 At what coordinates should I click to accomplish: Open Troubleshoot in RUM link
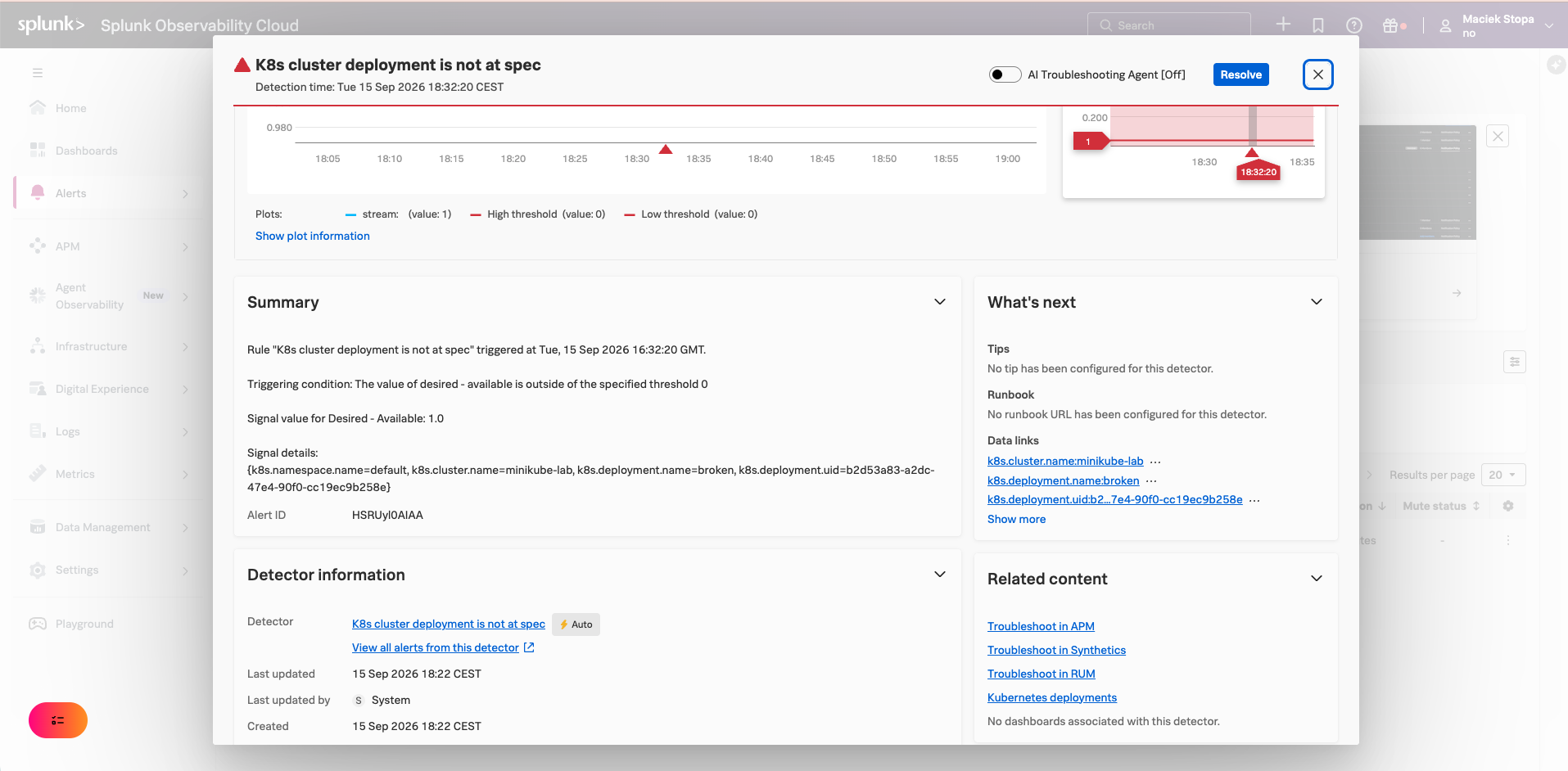[x=1041, y=674]
